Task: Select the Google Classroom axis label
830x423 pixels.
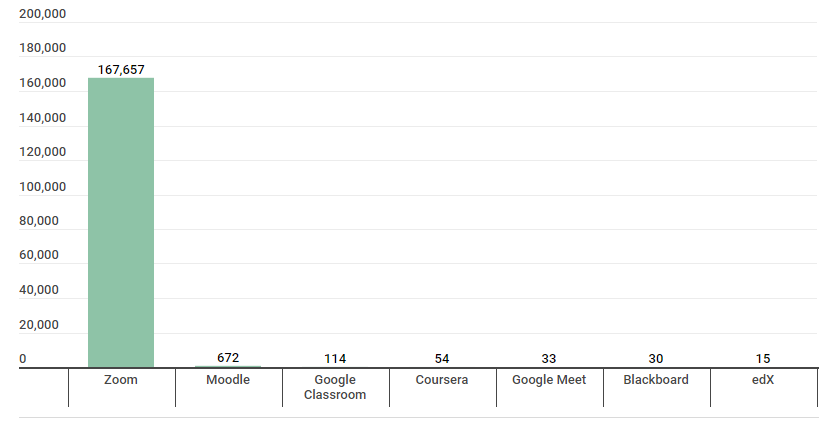Action: (x=335, y=387)
